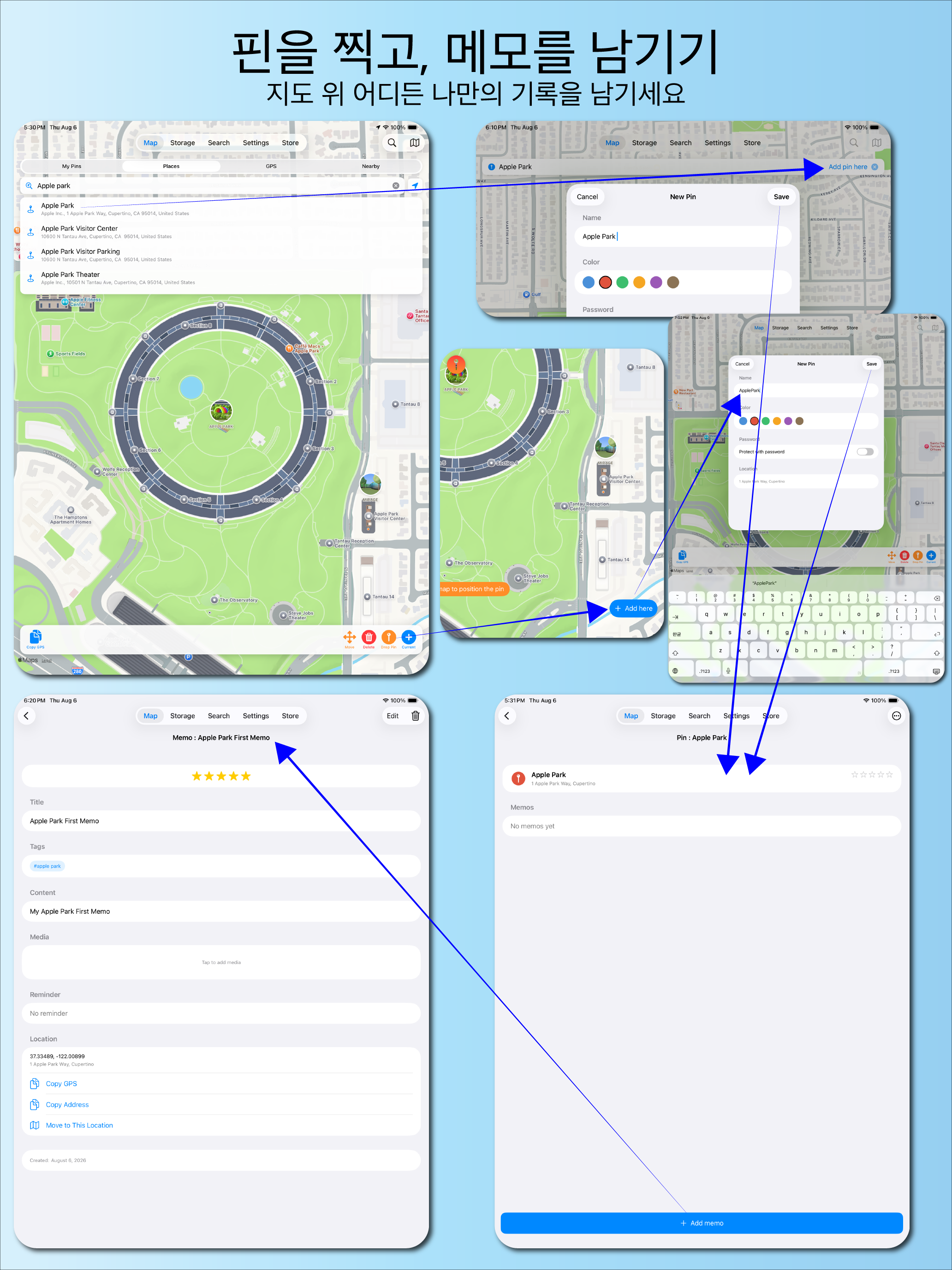
Task: Tap map icon on the 6:10 PM screen
Action: (876, 143)
